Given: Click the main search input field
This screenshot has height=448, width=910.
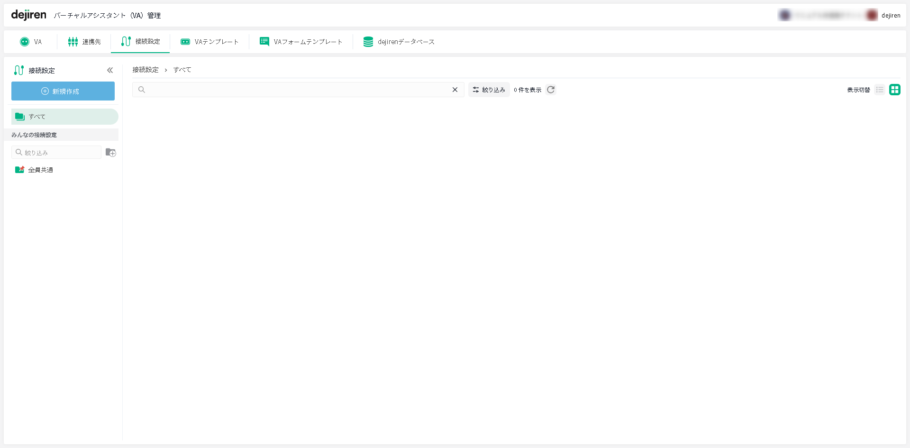Looking at the screenshot, I should pos(298,90).
